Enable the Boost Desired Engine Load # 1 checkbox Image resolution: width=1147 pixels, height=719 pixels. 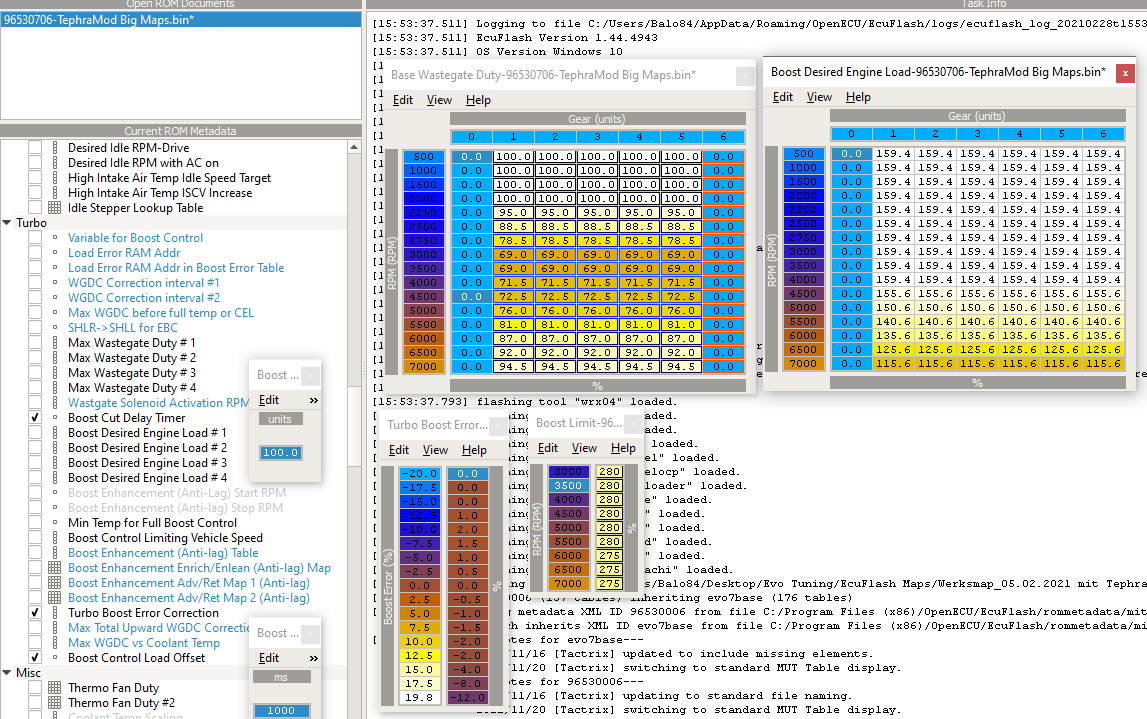(35, 433)
